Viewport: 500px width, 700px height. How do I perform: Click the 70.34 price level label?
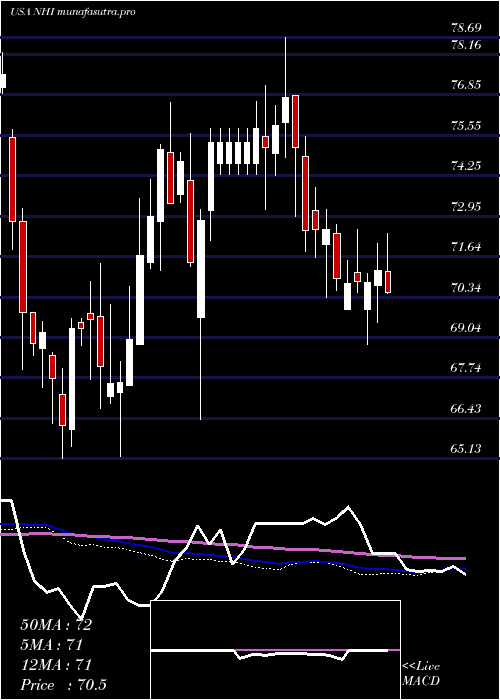point(466,288)
